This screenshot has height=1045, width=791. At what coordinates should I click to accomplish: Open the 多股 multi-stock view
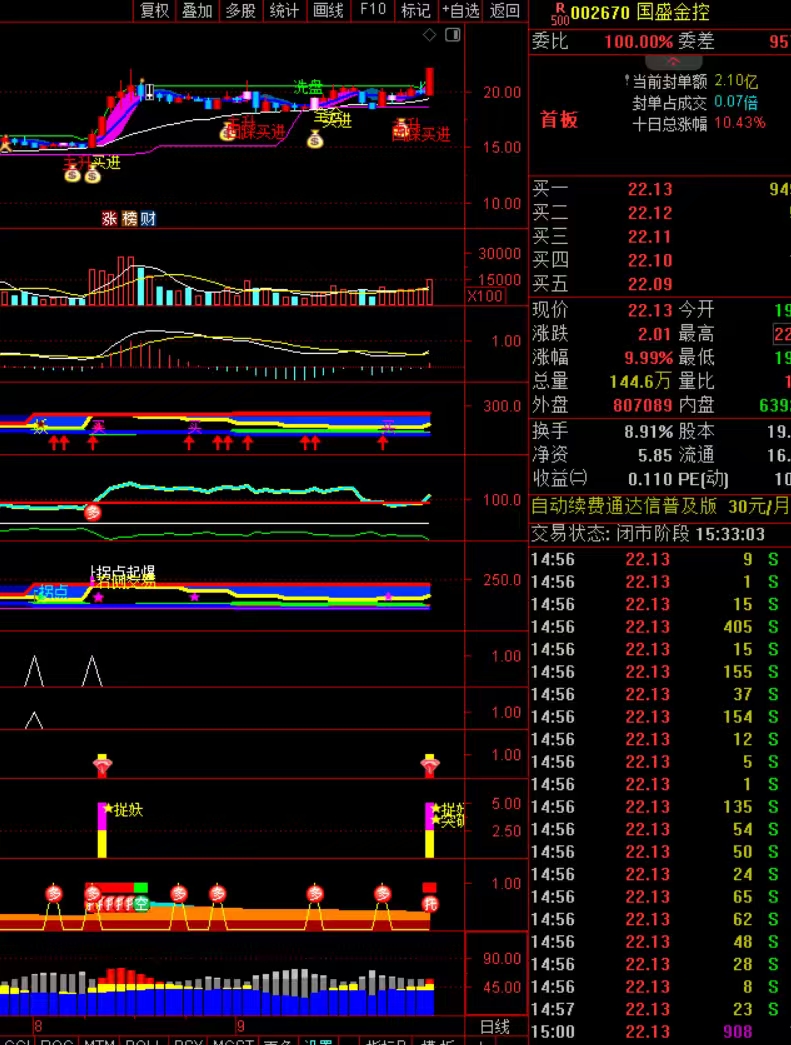tap(241, 11)
